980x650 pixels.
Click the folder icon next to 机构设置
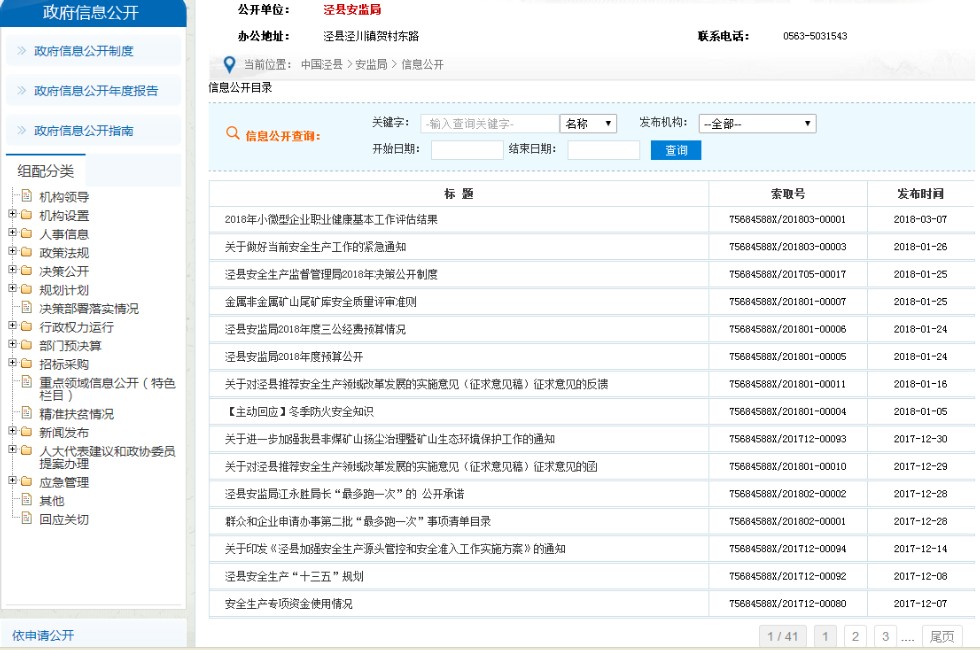[x=26, y=215]
